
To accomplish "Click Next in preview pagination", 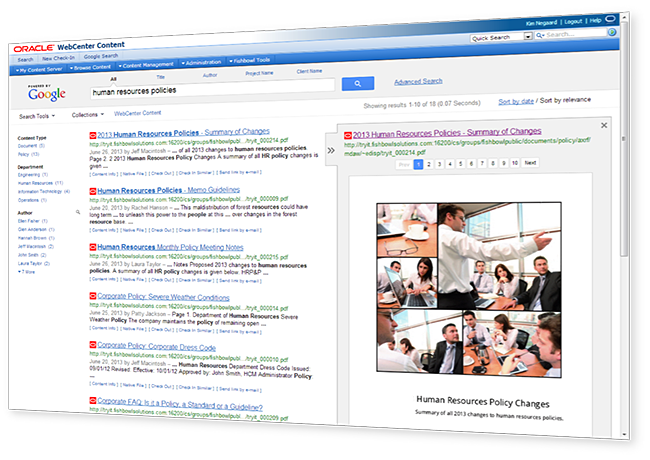I will [x=530, y=162].
